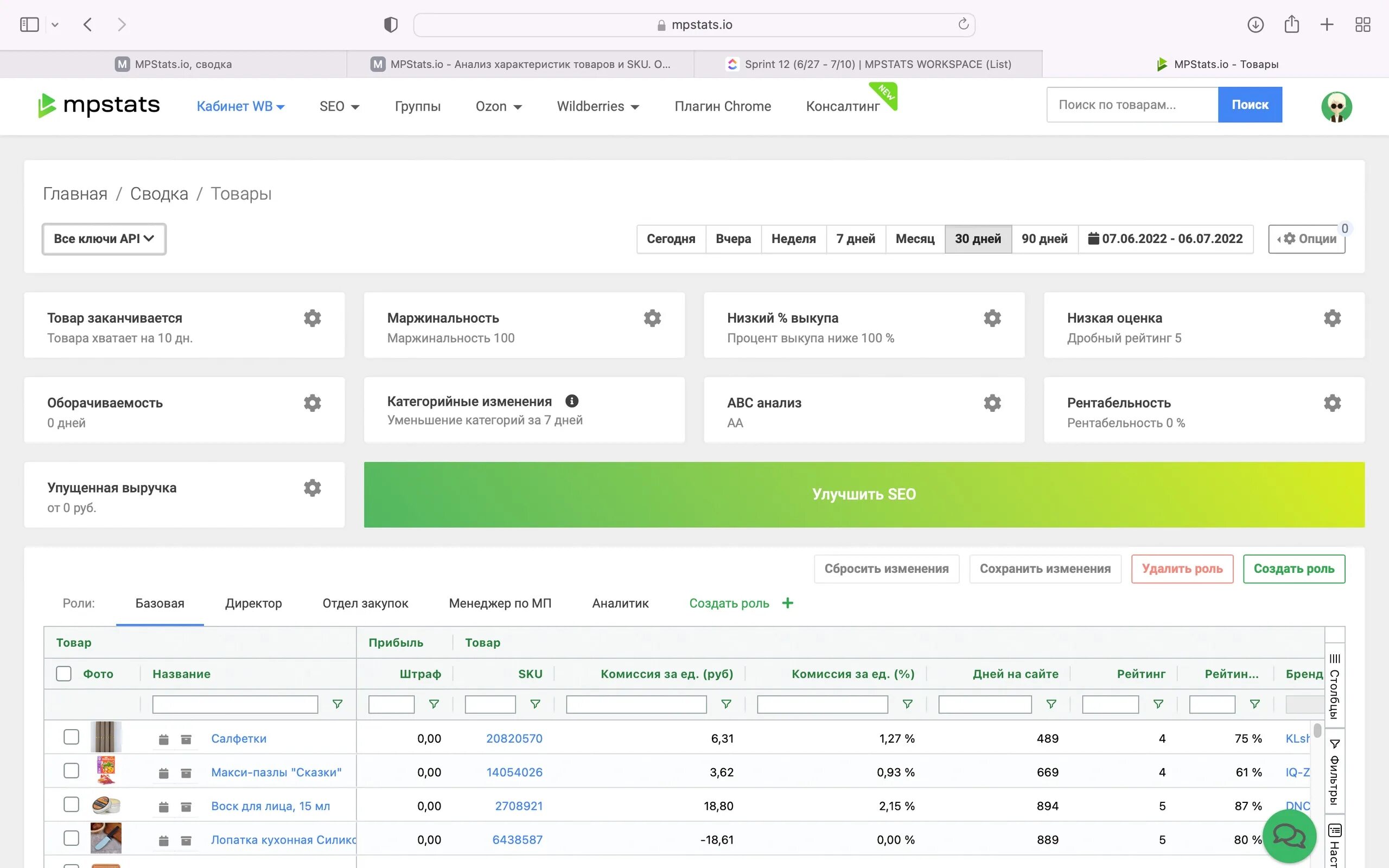Viewport: 1389px width, 868px height.
Task: Expand the Wildberries menu dropdown
Action: point(597,106)
